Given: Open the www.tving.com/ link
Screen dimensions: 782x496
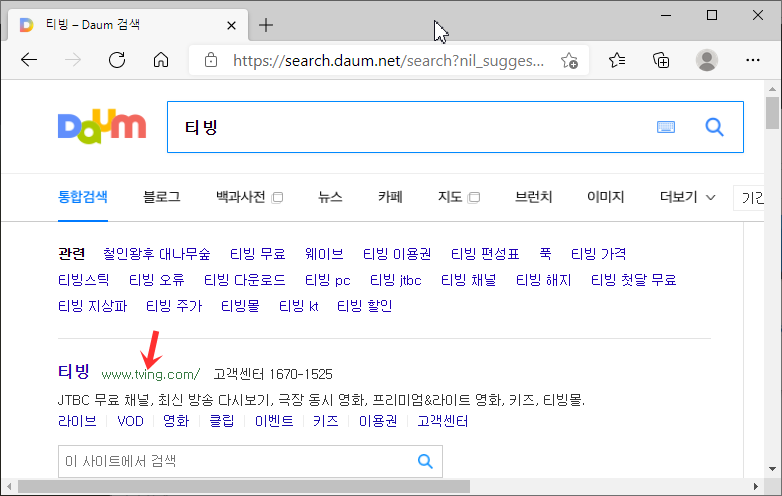Looking at the screenshot, I should (151, 374).
